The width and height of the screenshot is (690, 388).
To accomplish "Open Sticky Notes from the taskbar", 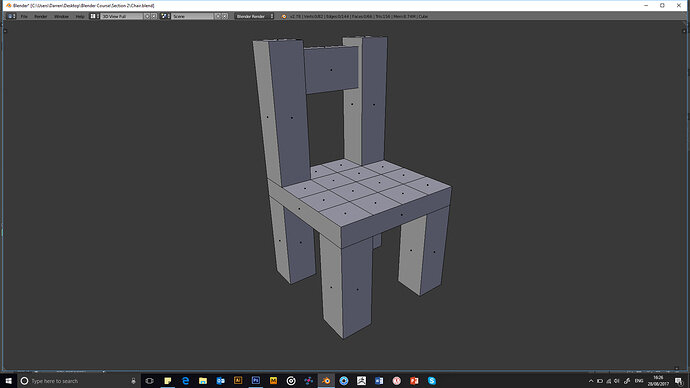I will pos(168,381).
